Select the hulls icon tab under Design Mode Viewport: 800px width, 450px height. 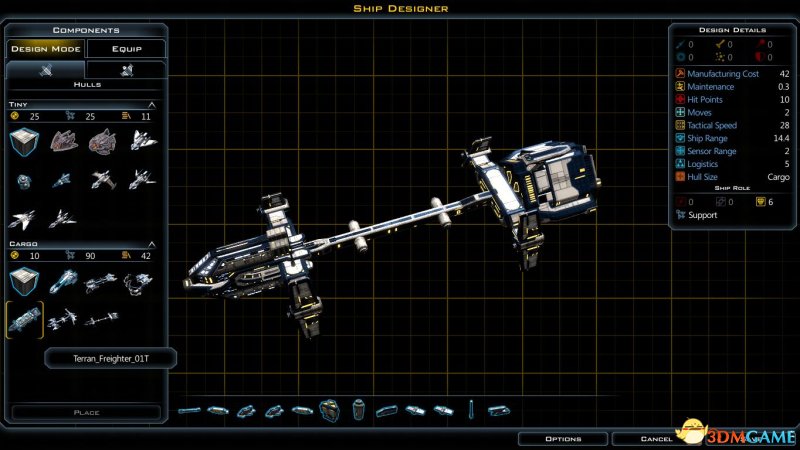click(45, 70)
